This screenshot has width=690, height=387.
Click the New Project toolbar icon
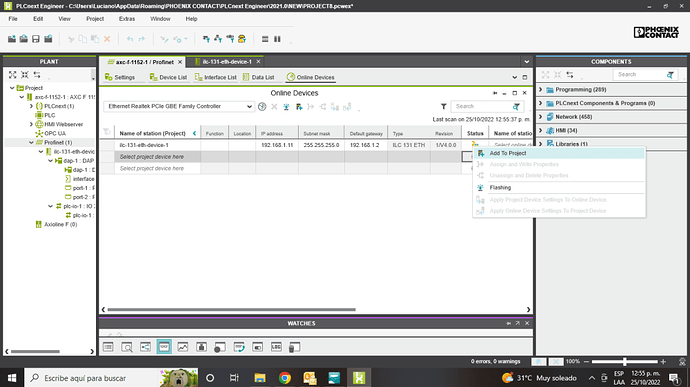(x=12, y=39)
